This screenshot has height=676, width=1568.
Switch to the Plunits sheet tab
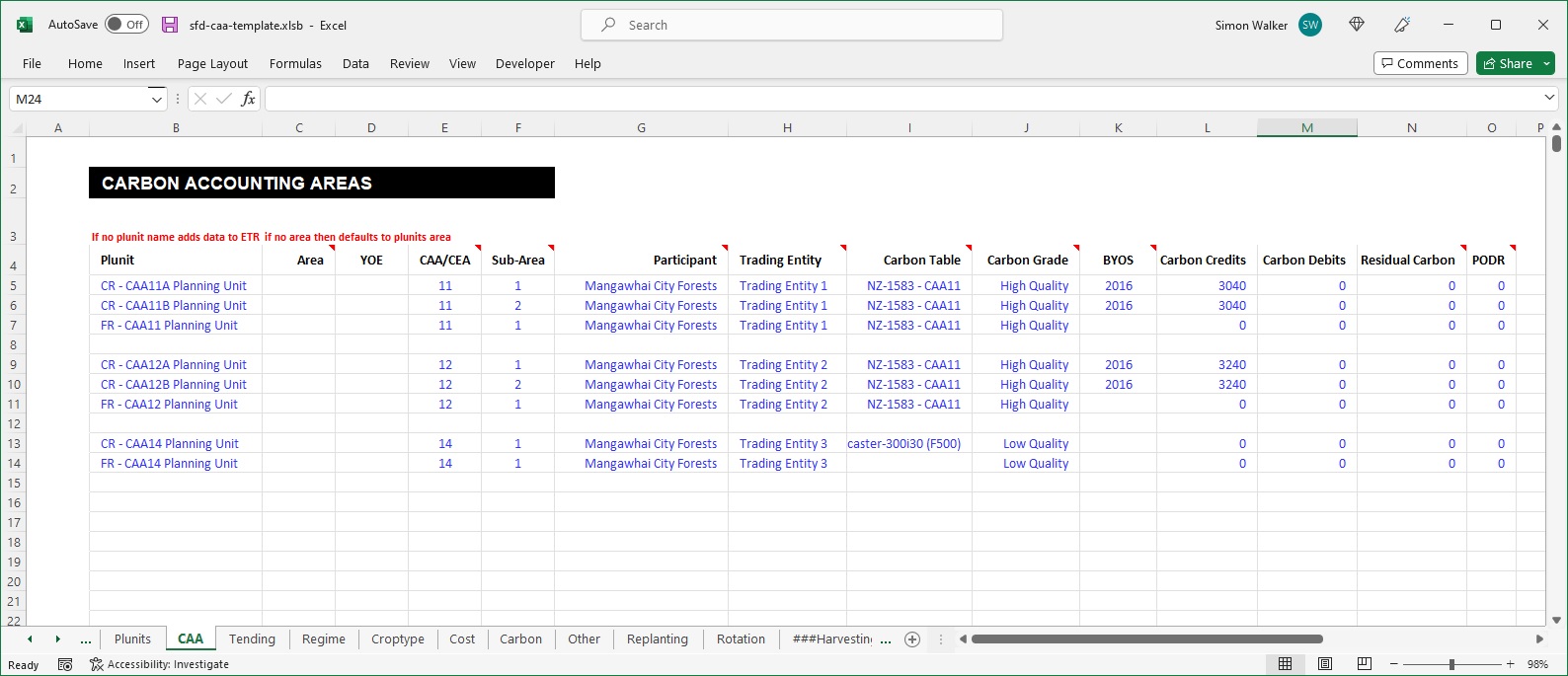[132, 639]
